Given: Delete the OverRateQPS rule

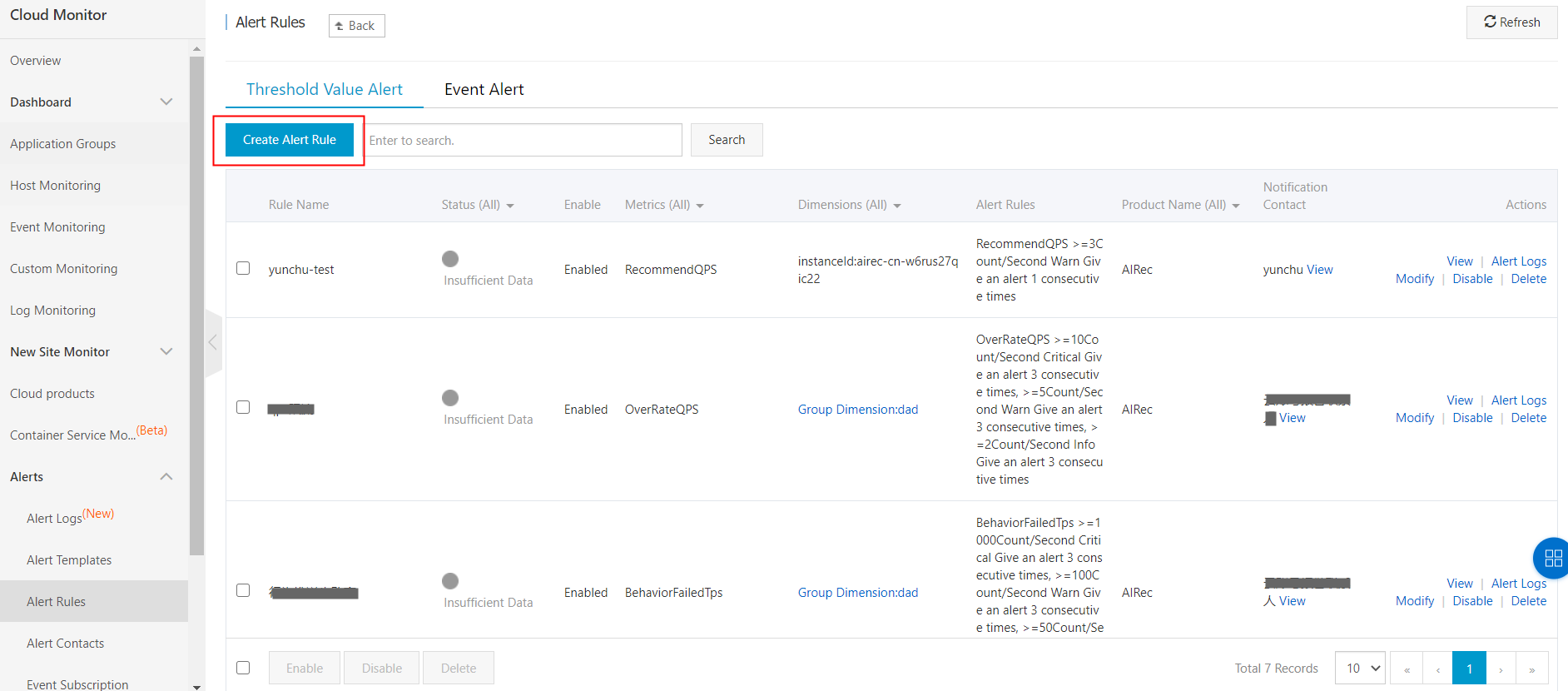Looking at the screenshot, I should (1529, 418).
